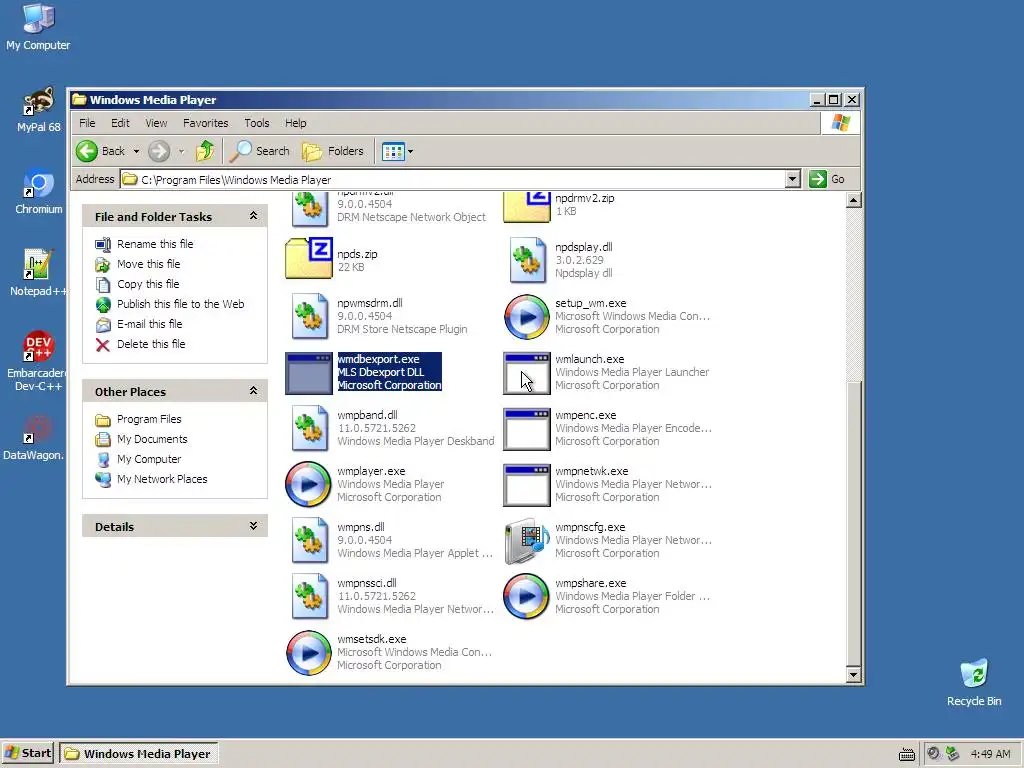
Task: Collapse the Other Places panel
Action: pyautogui.click(x=253, y=391)
